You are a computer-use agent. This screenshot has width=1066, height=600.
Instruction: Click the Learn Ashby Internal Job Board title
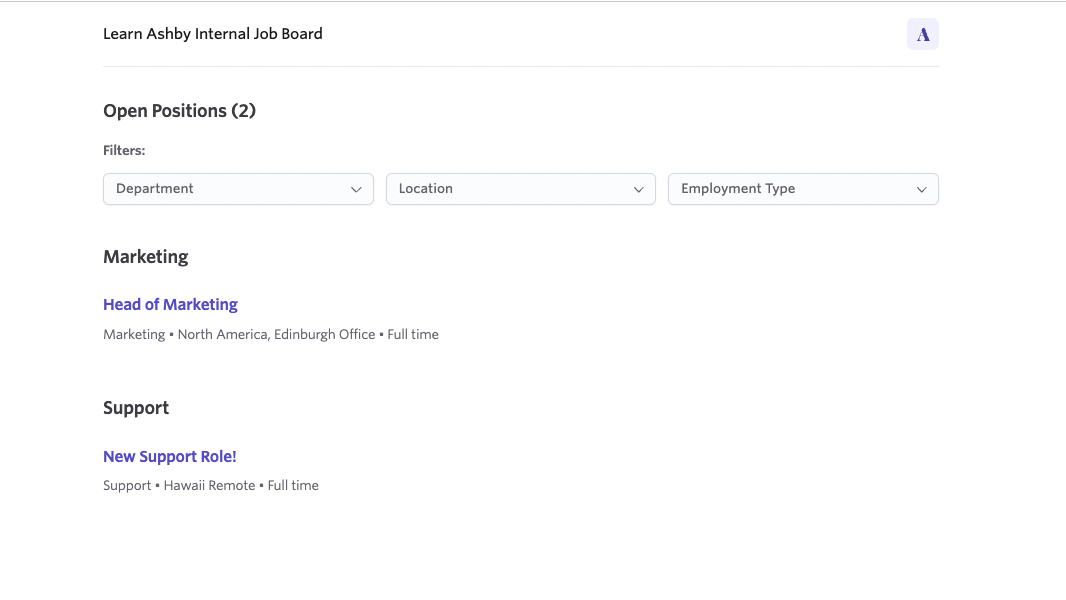click(x=213, y=34)
